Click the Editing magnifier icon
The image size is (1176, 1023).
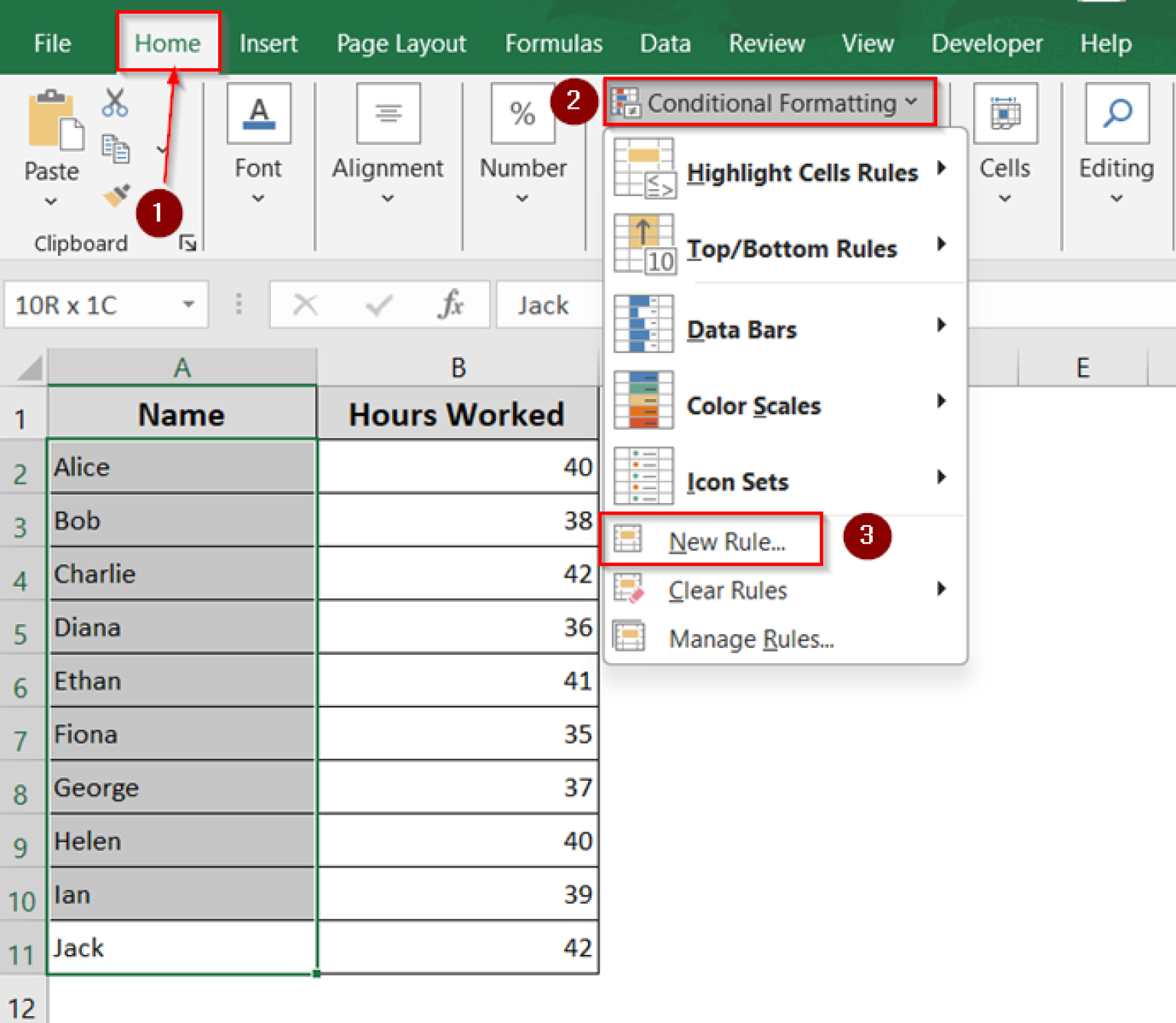click(1116, 113)
